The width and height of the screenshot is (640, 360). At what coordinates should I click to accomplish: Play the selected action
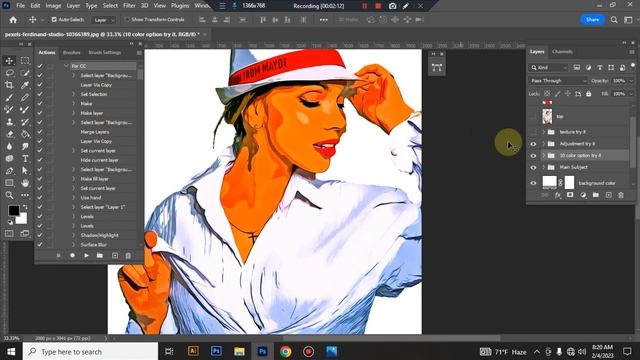(x=87, y=256)
